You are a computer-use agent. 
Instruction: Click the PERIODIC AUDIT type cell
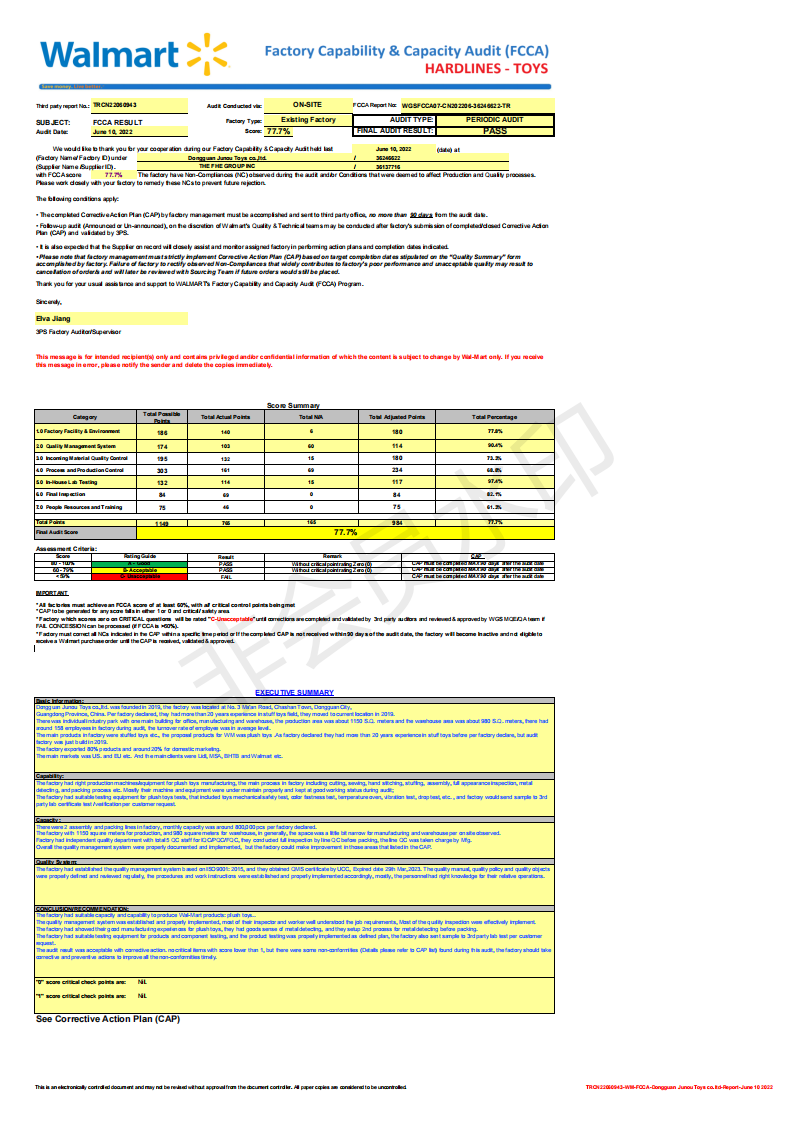pos(495,120)
